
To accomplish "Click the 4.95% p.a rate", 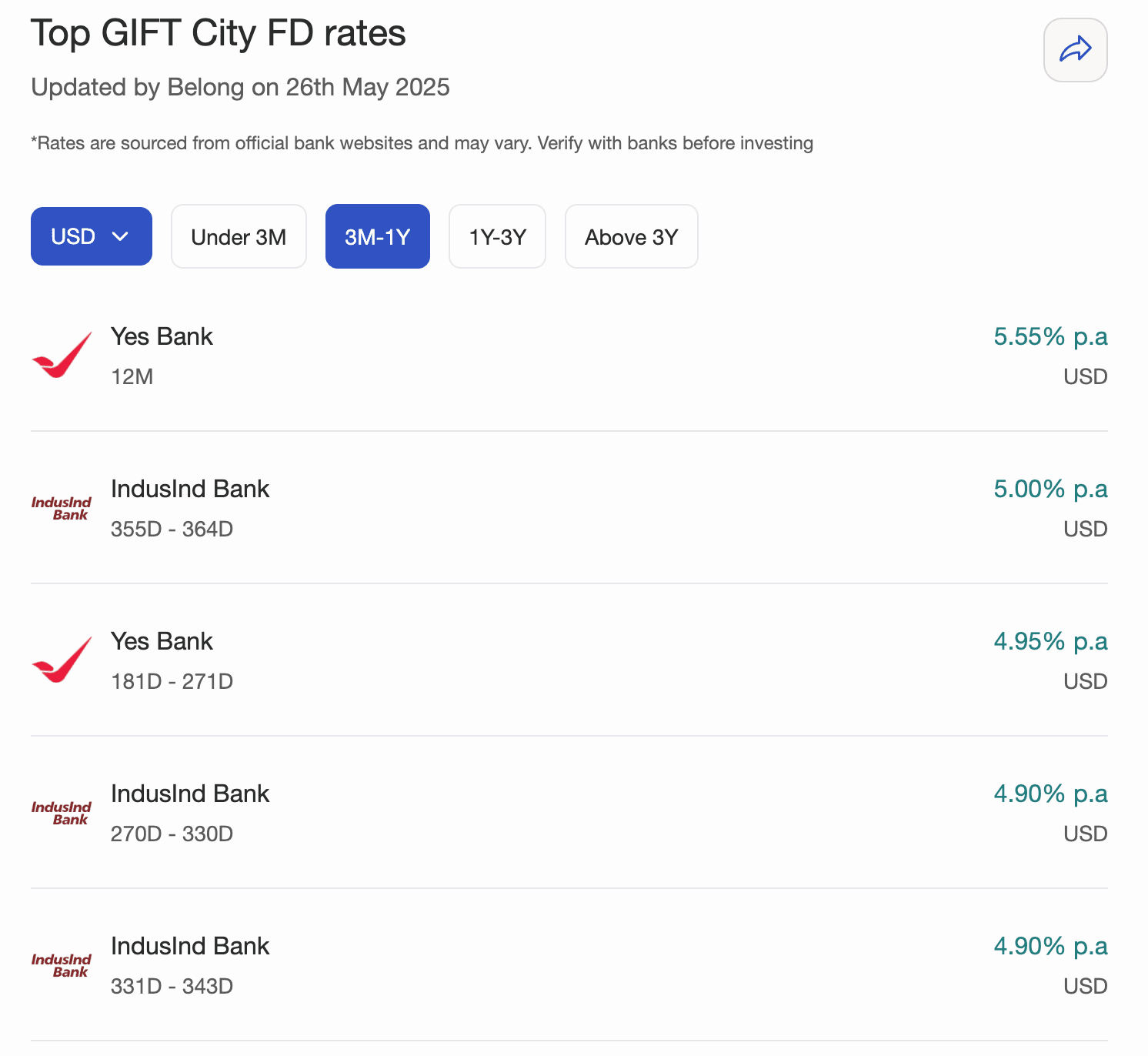I will (x=1050, y=641).
